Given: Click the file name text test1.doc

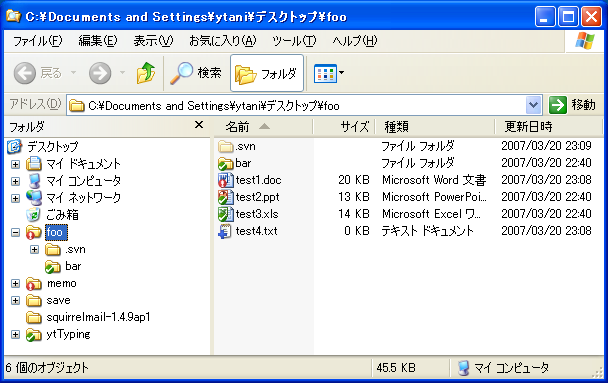Looking at the screenshot, I should click(x=258, y=180).
